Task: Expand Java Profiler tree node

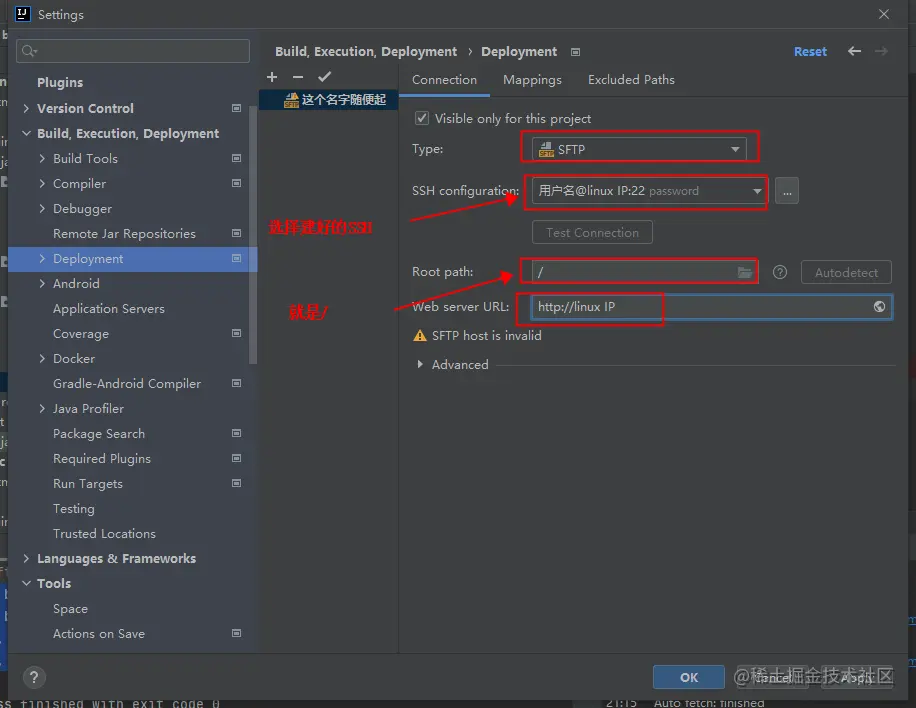Action: (42, 408)
